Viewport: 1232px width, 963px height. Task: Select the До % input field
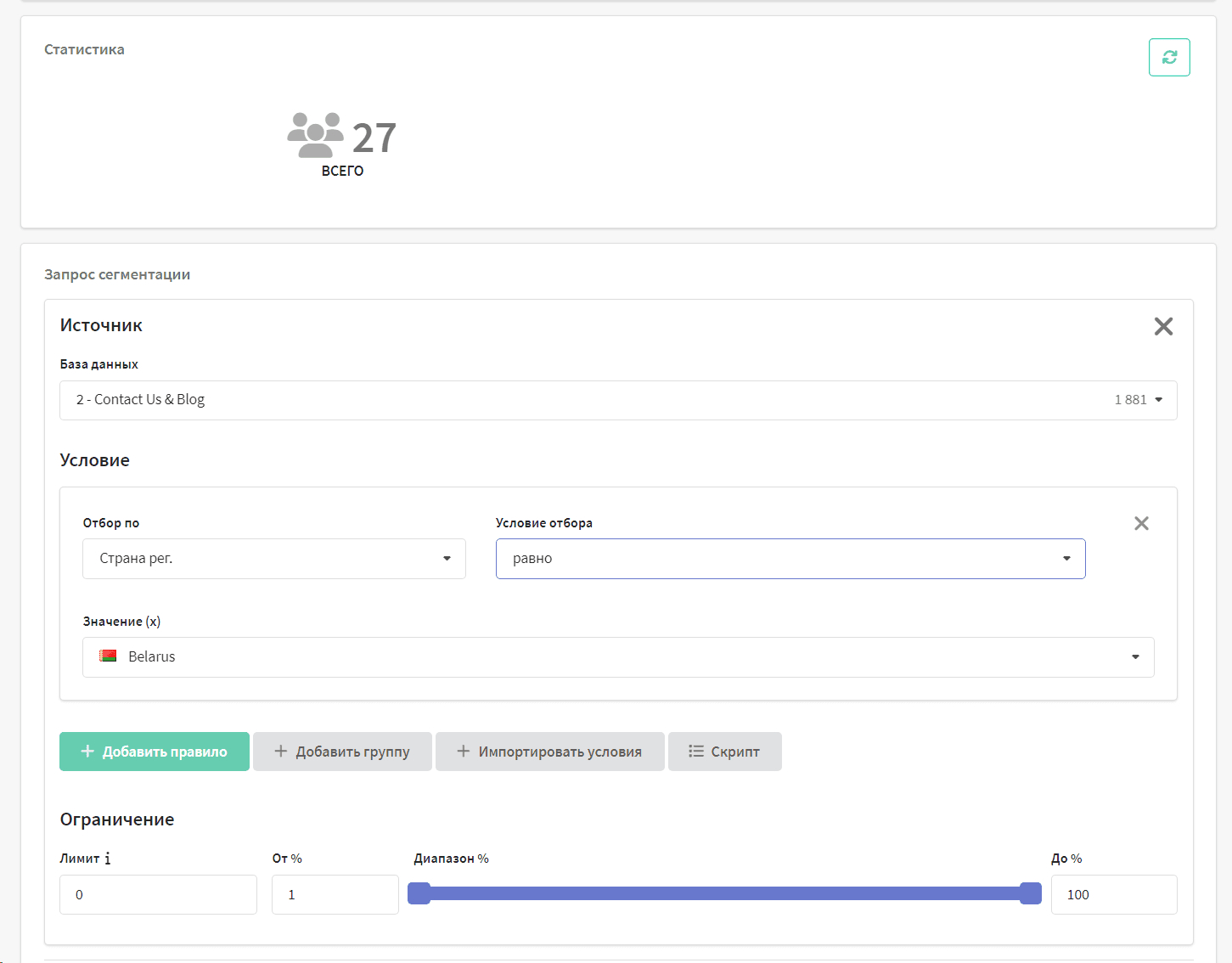pyautogui.click(x=1113, y=894)
